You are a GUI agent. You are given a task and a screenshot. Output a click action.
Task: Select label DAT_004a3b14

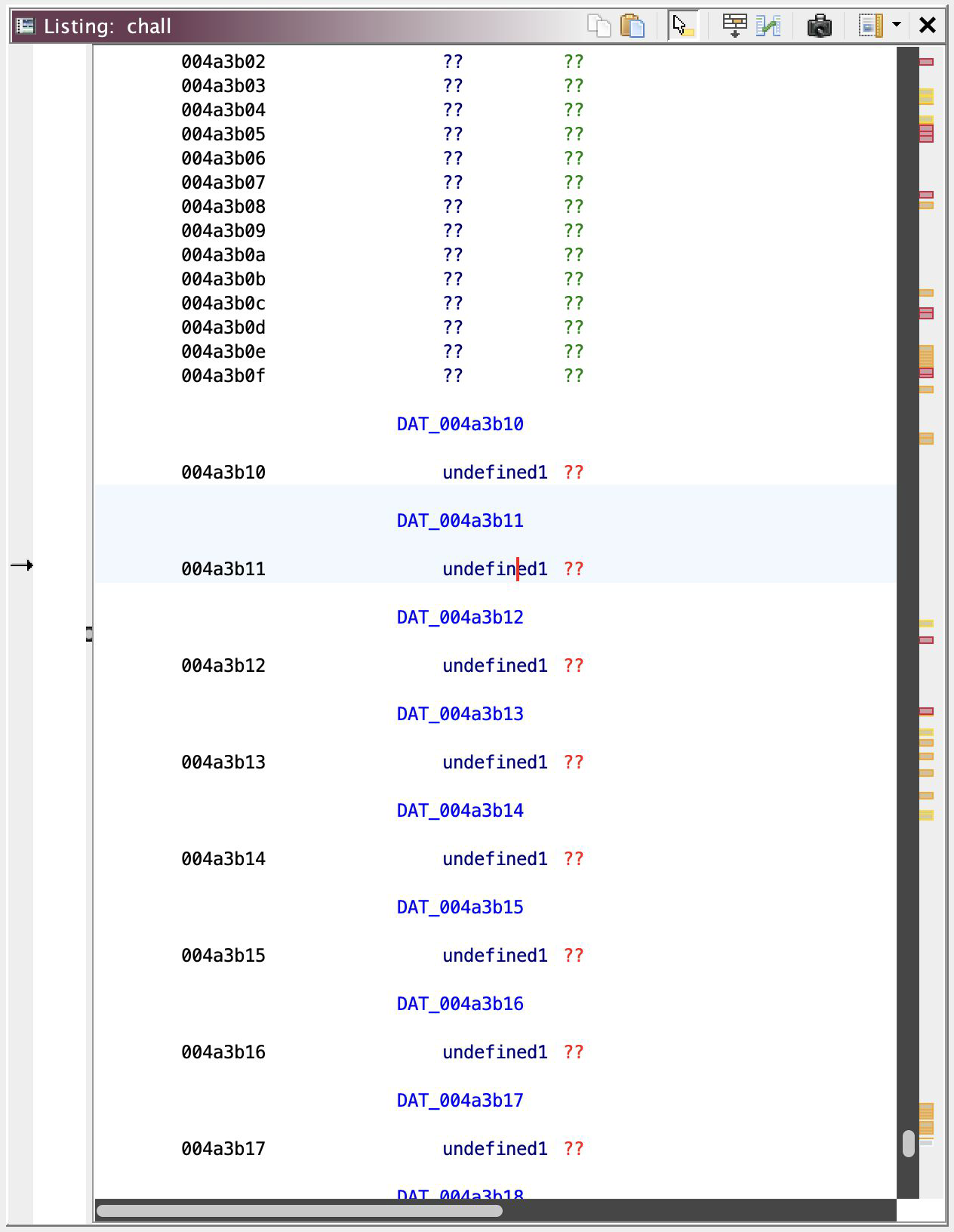tap(460, 811)
